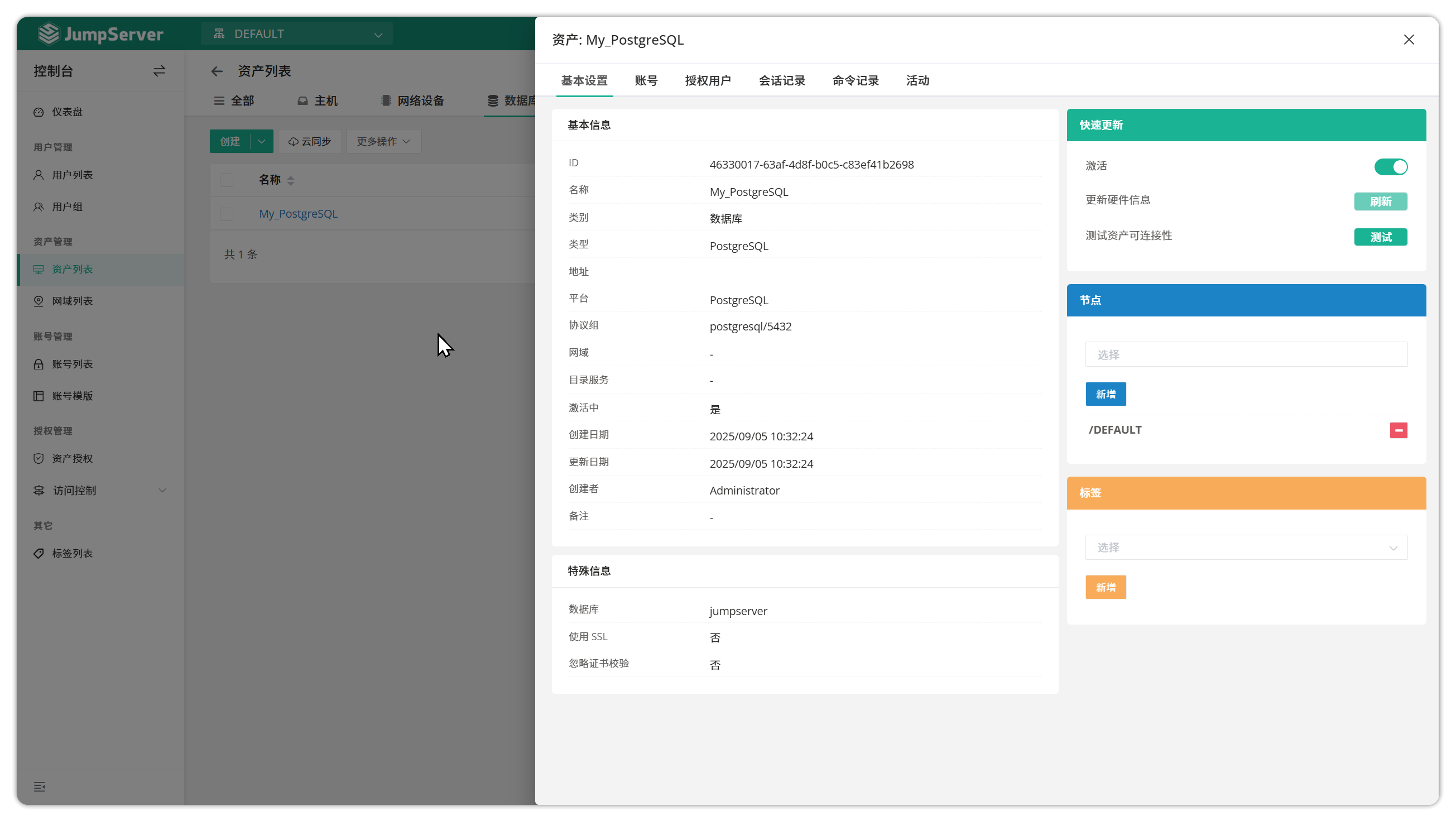Open 标签列表 via the tag icon
Screen dimensions: 1456x816
coord(39,553)
